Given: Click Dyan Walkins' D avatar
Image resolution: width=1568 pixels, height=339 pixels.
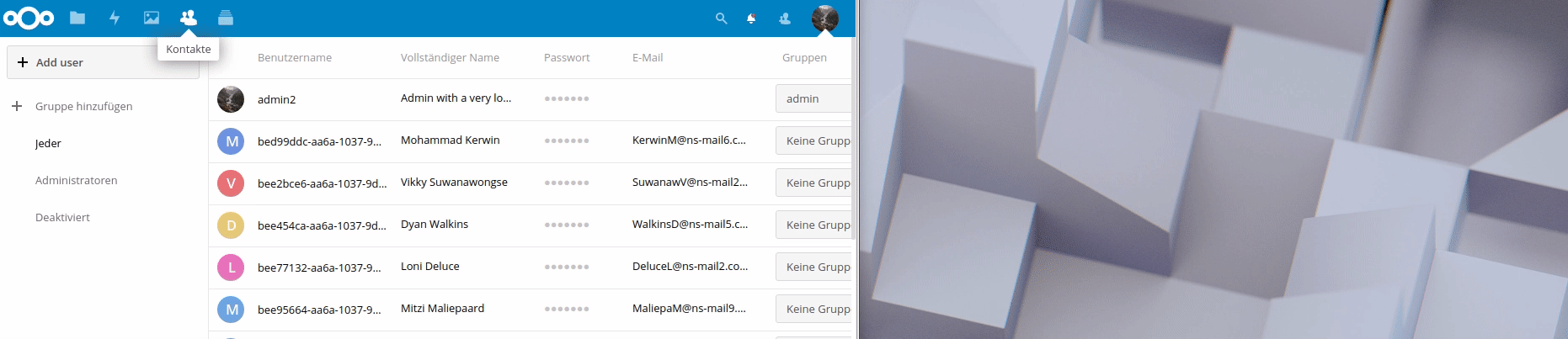Looking at the screenshot, I should pos(231,225).
